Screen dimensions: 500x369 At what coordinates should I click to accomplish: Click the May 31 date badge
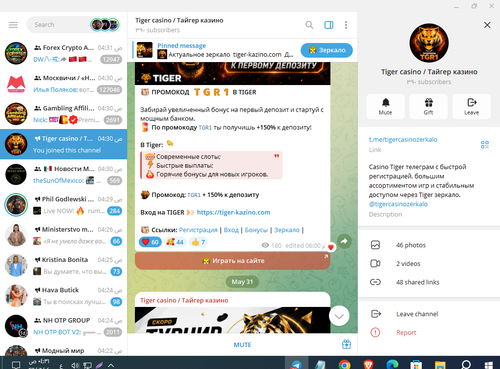[x=242, y=282]
